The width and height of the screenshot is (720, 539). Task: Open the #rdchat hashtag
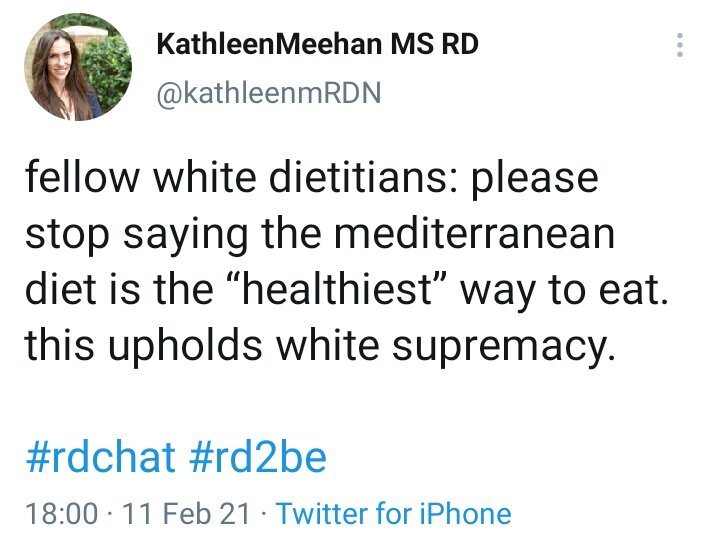98,457
